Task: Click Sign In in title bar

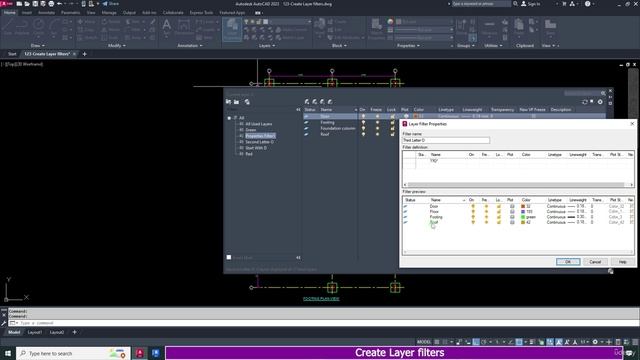Action: 531,4
